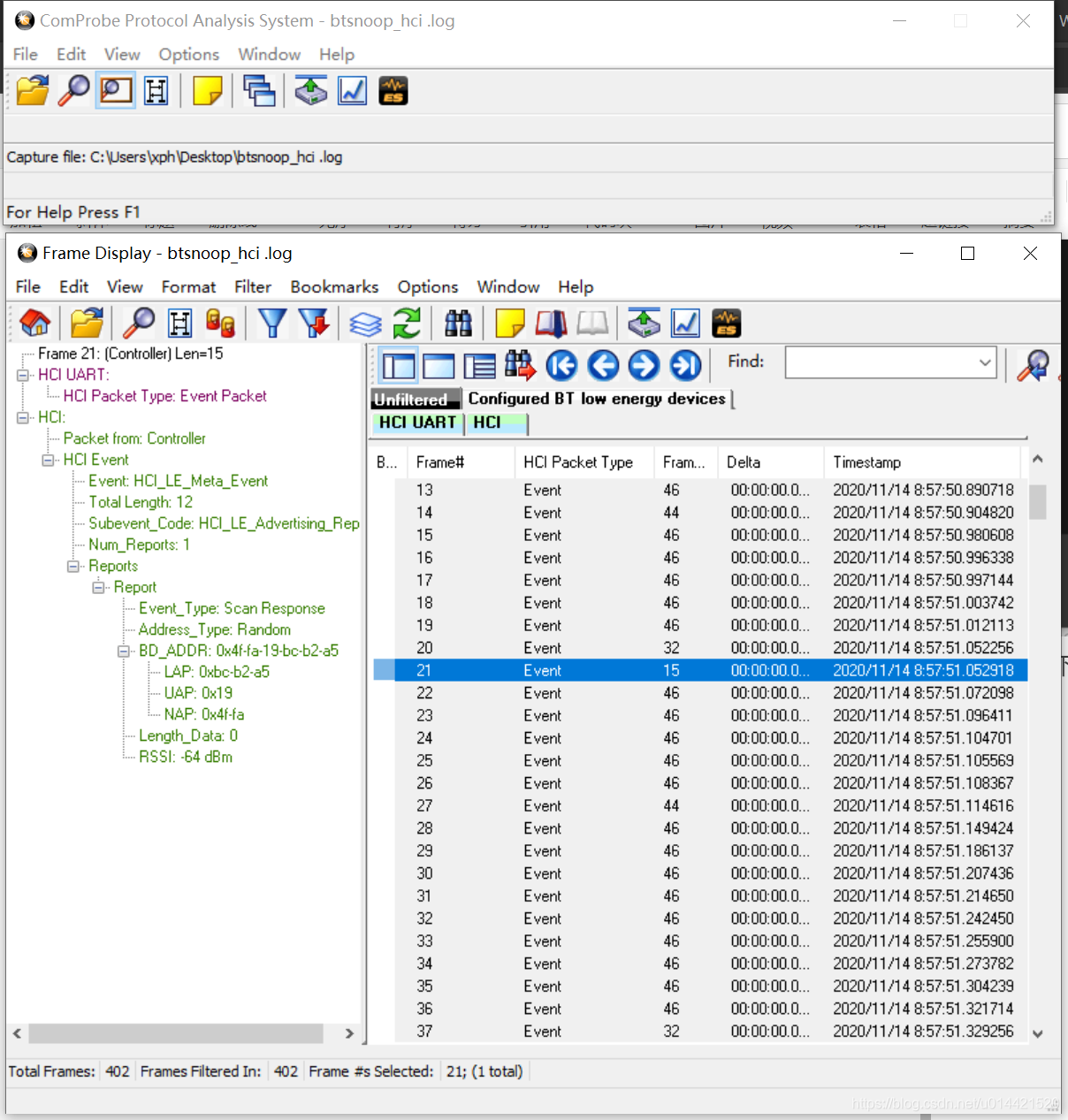The height and width of the screenshot is (1120, 1068).
Task: Click Frame Display icon in ComProbe main toolbar
Action: 116,90
